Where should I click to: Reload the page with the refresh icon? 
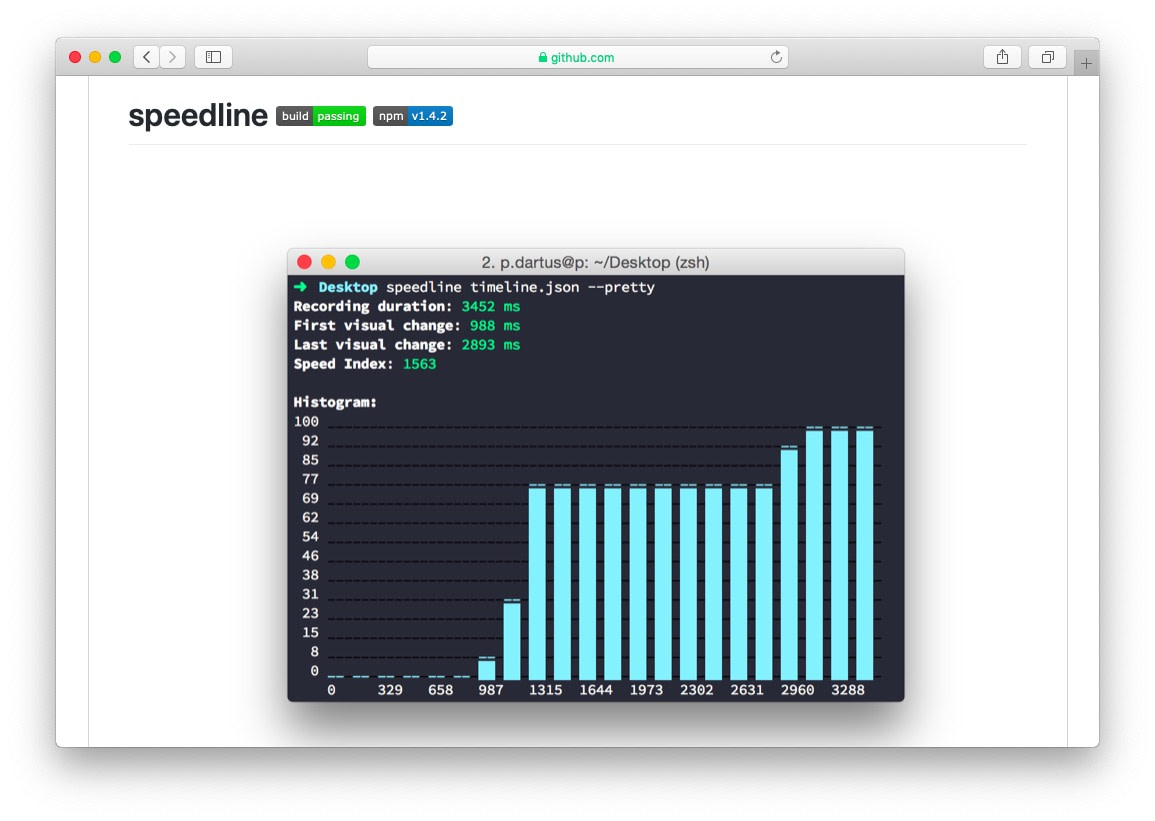click(776, 57)
